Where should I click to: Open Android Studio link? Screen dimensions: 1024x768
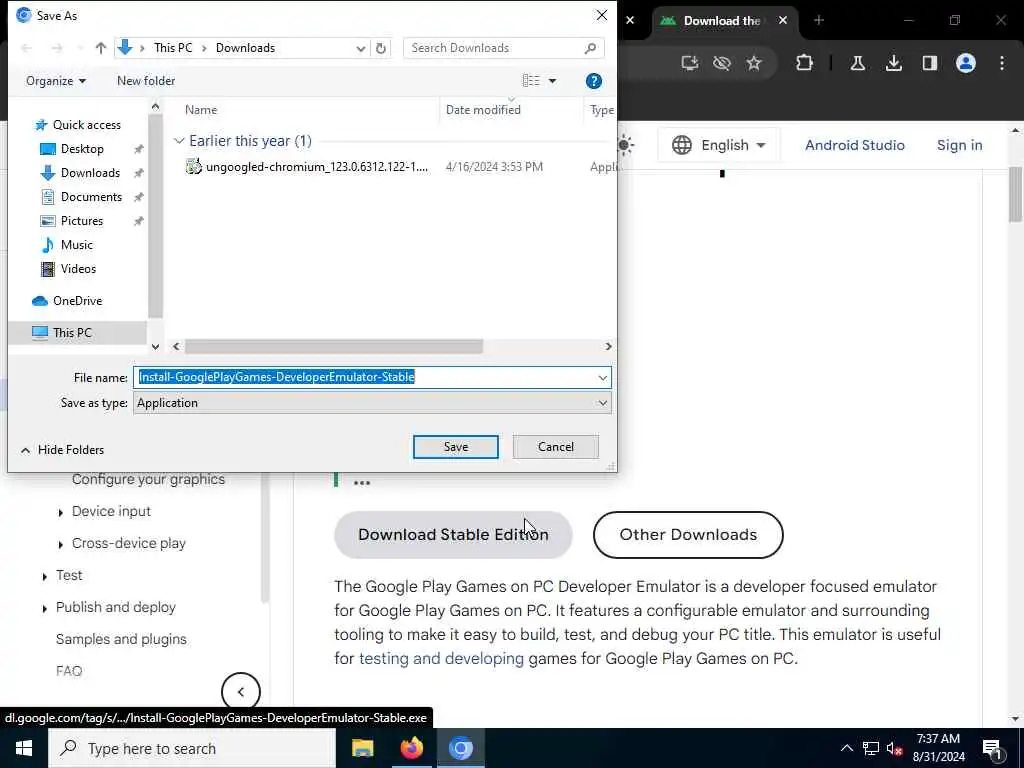pos(854,145)
